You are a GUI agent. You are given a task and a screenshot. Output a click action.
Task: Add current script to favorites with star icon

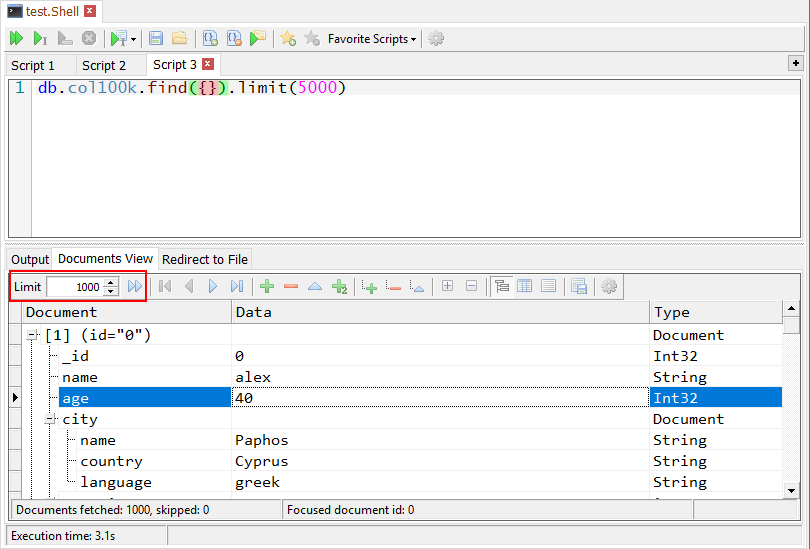(288, 39)
